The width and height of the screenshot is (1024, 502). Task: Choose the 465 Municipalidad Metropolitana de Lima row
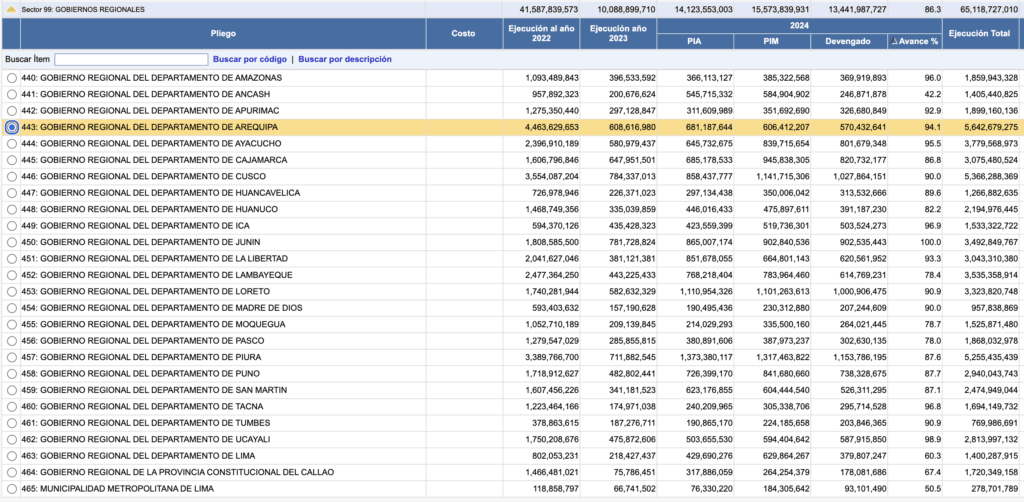coord(11,488)
